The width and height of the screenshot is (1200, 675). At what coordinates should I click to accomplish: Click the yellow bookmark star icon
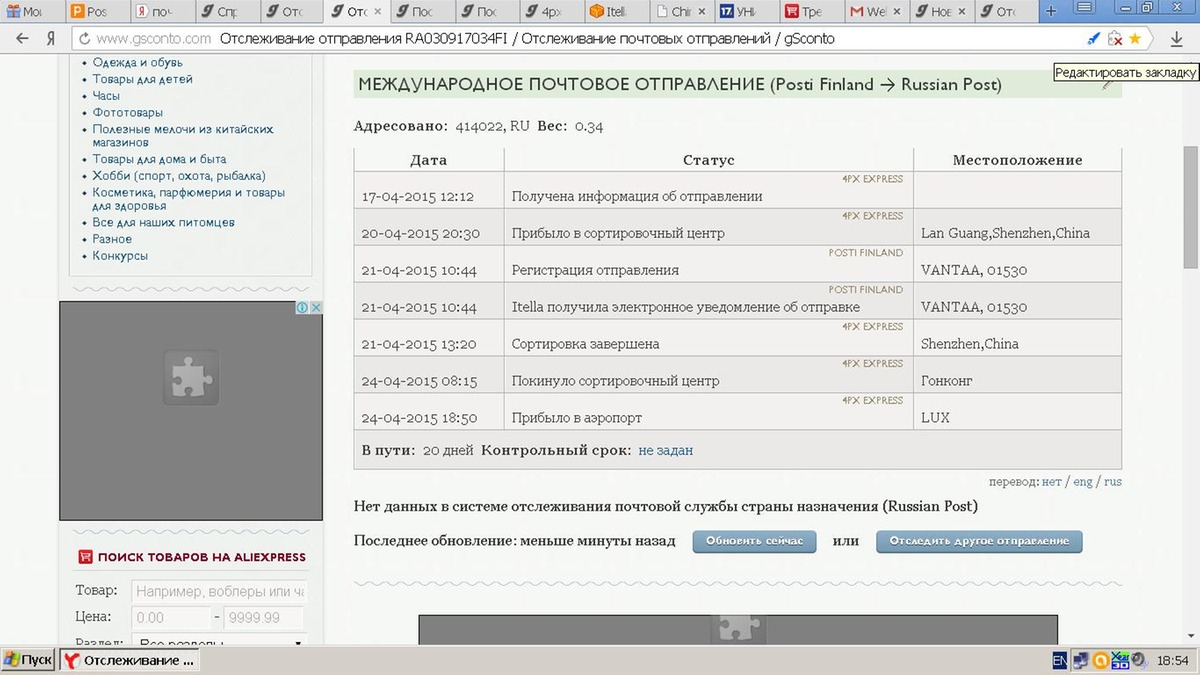point(1135,39)
